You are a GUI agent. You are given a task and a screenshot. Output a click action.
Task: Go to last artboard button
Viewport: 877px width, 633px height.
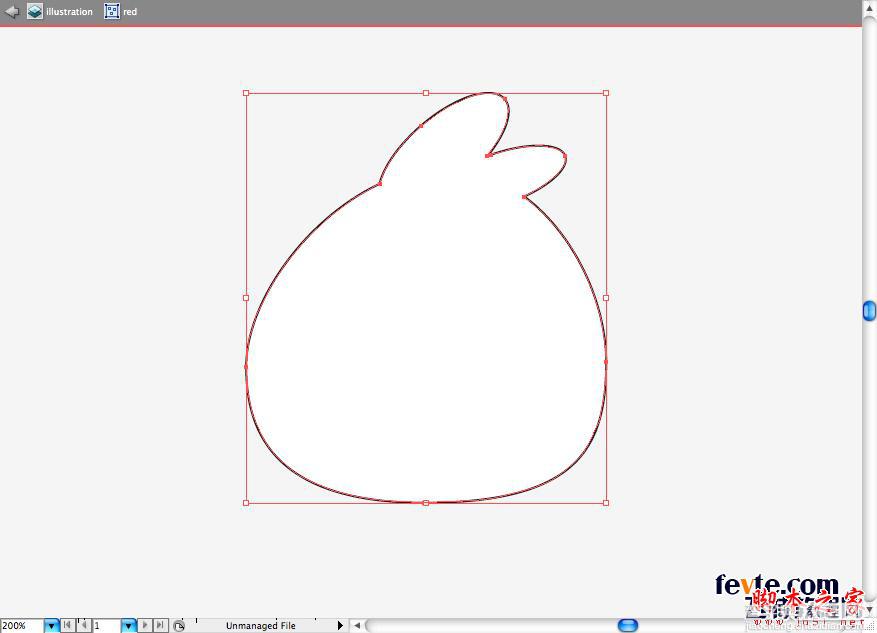[161, 625]
